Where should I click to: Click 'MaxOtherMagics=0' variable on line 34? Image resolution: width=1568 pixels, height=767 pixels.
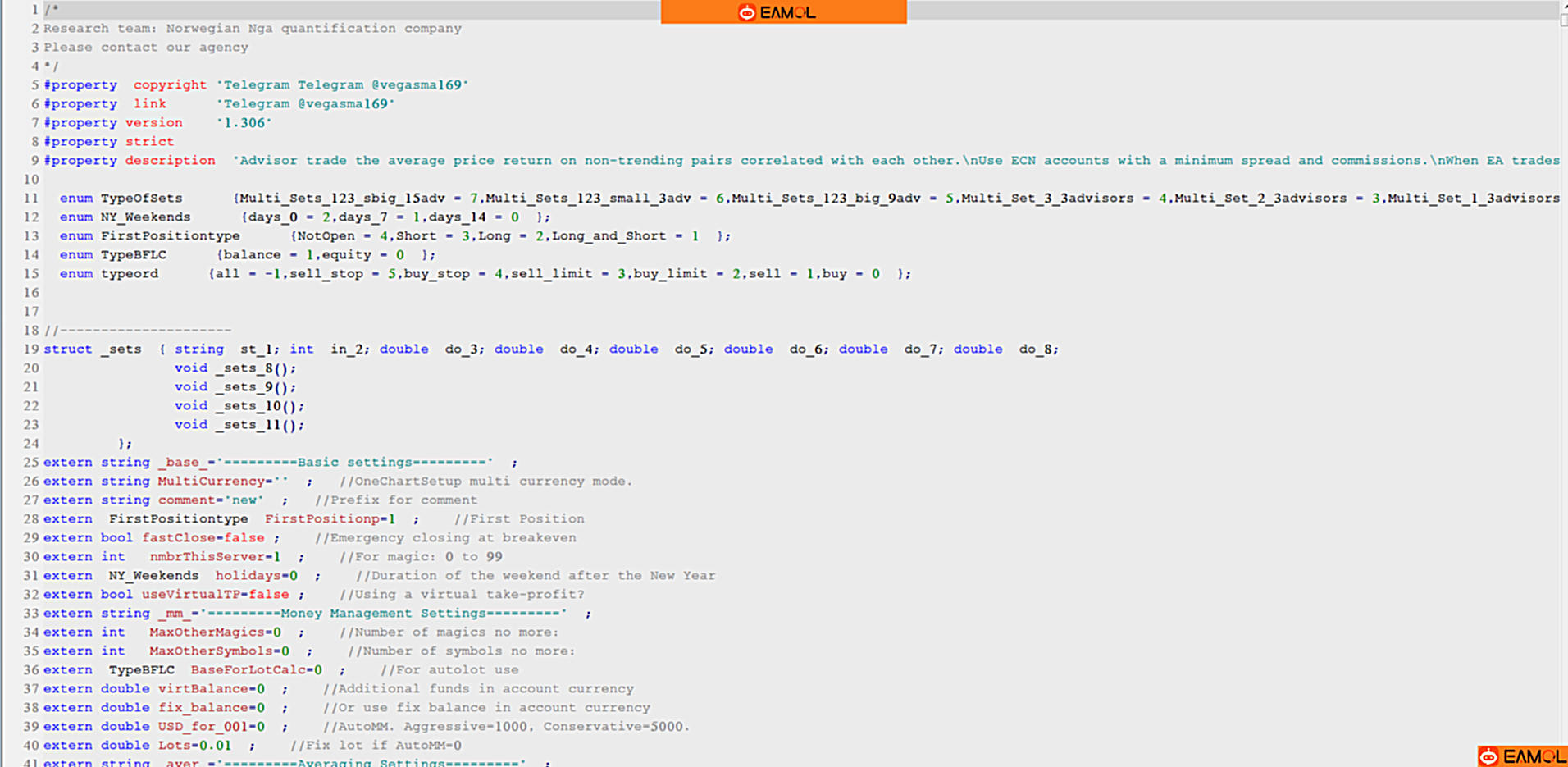(x=215, y=632)
